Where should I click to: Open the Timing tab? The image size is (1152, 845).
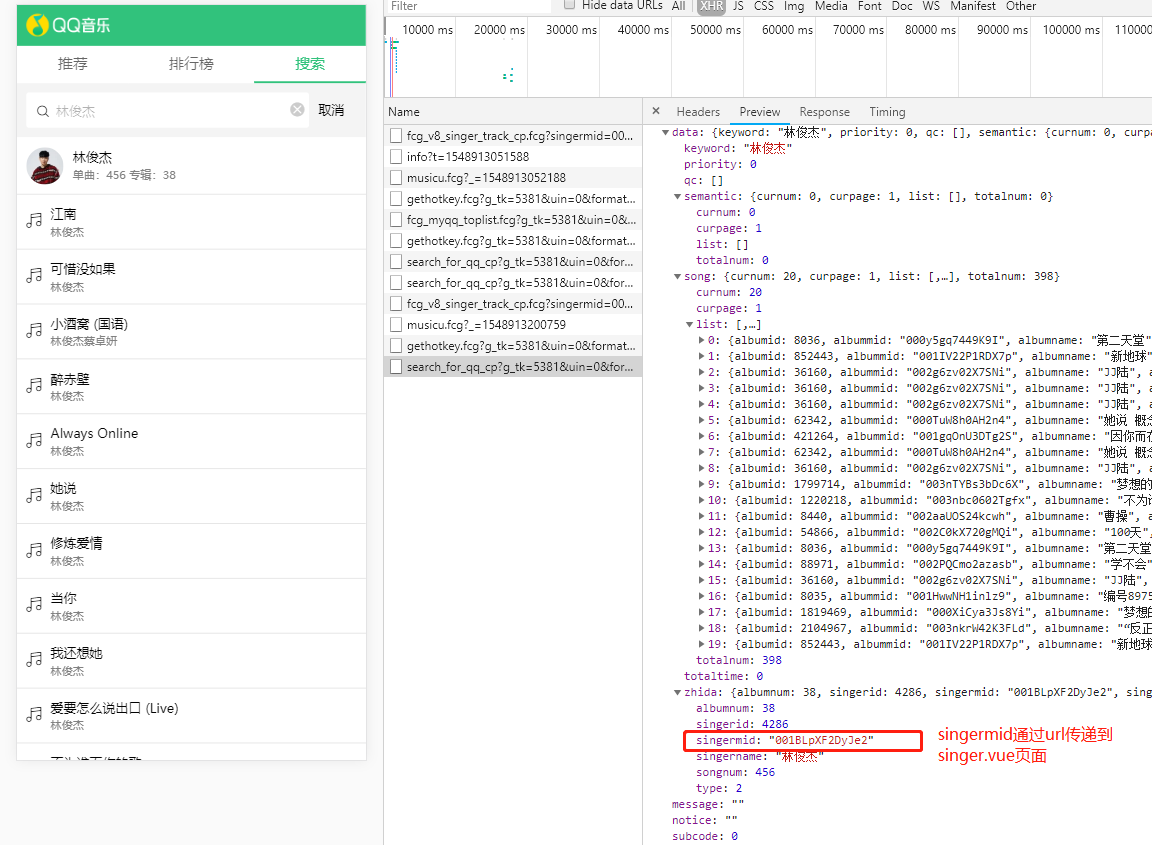[887, 112]
